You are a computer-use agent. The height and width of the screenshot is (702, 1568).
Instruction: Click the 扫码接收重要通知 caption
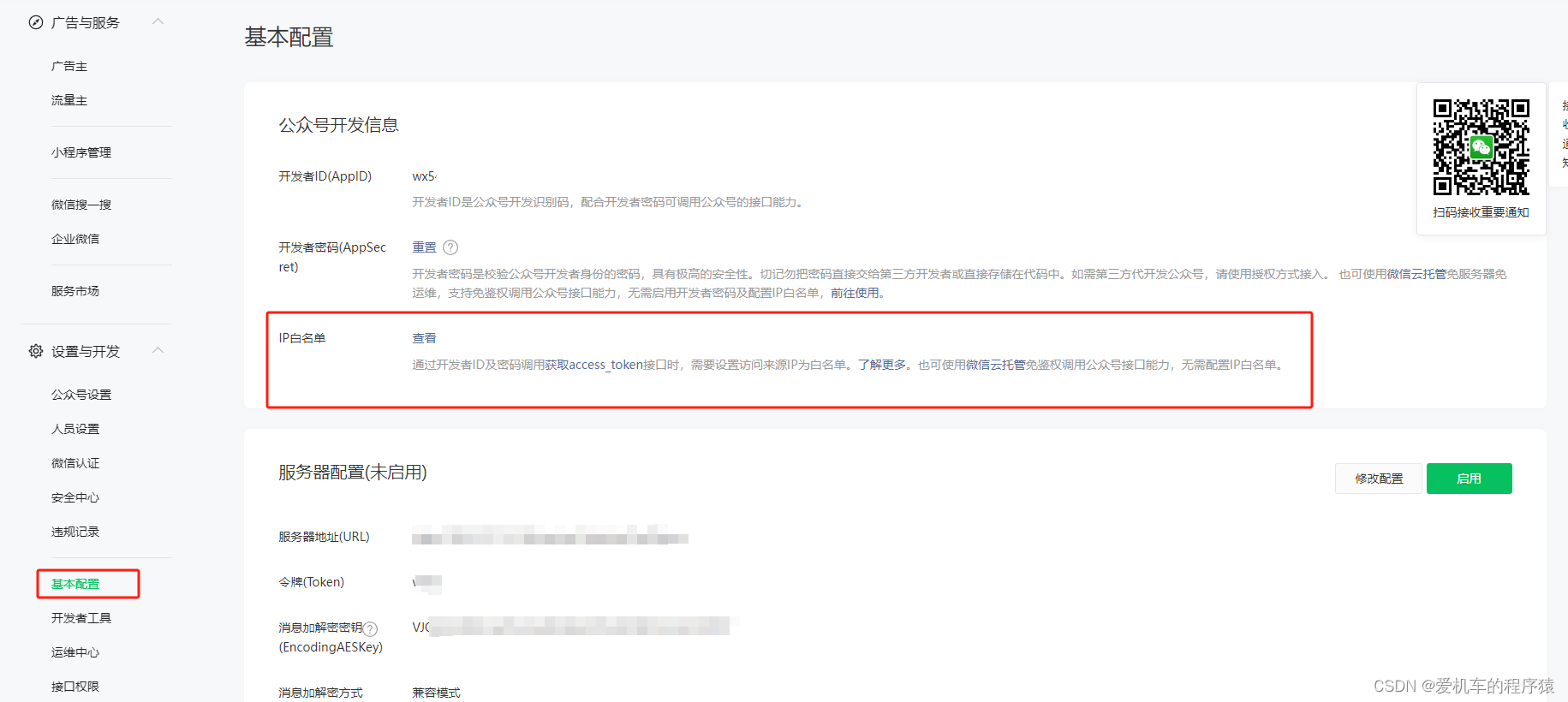[x=1482, y=212]
